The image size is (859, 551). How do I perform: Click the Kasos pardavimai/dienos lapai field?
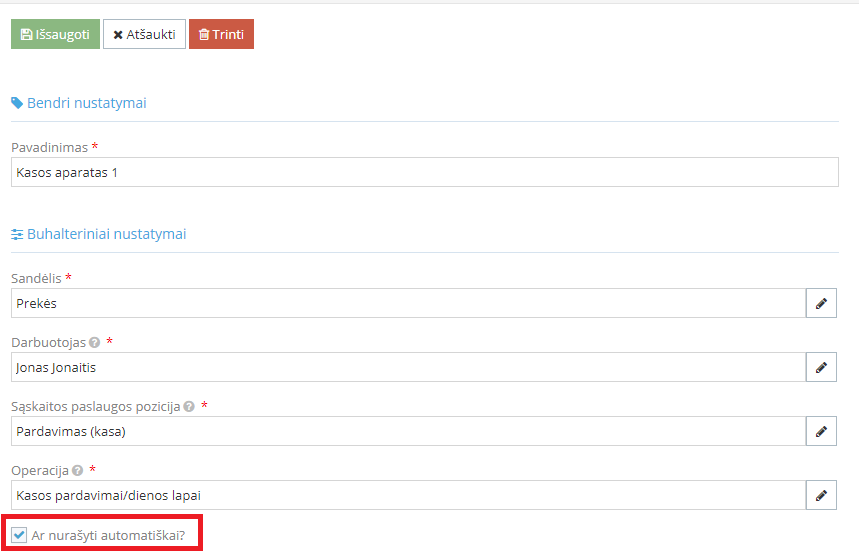click(407, 495)
